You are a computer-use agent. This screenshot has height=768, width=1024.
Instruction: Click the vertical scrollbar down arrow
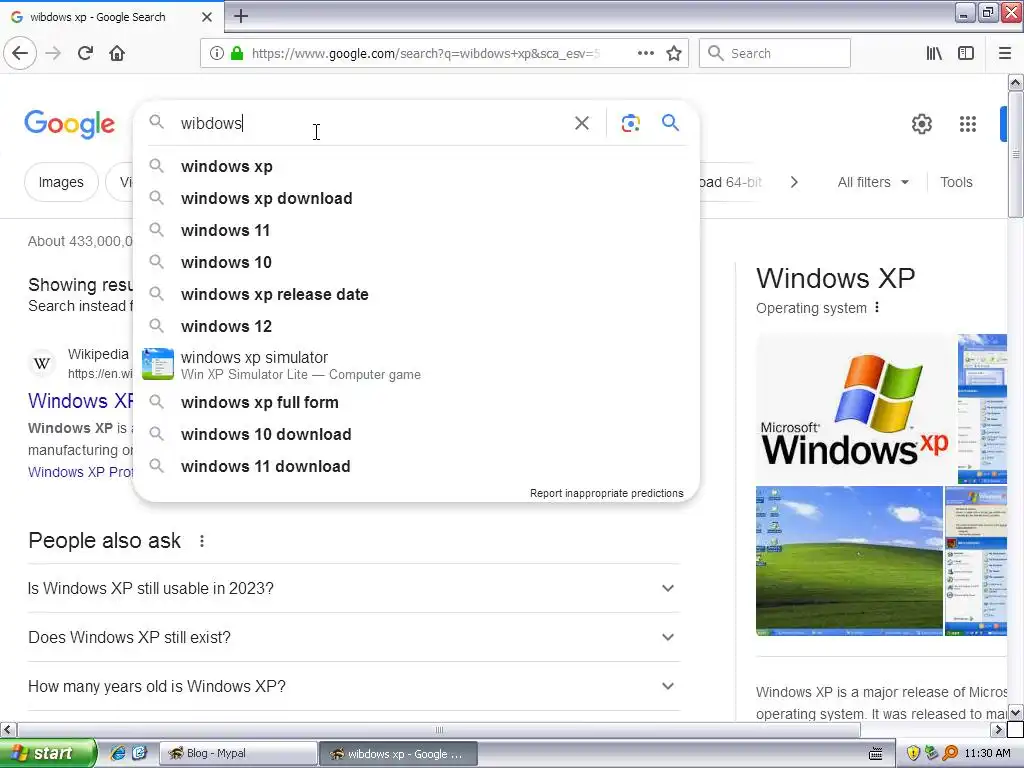(1015, 712)
